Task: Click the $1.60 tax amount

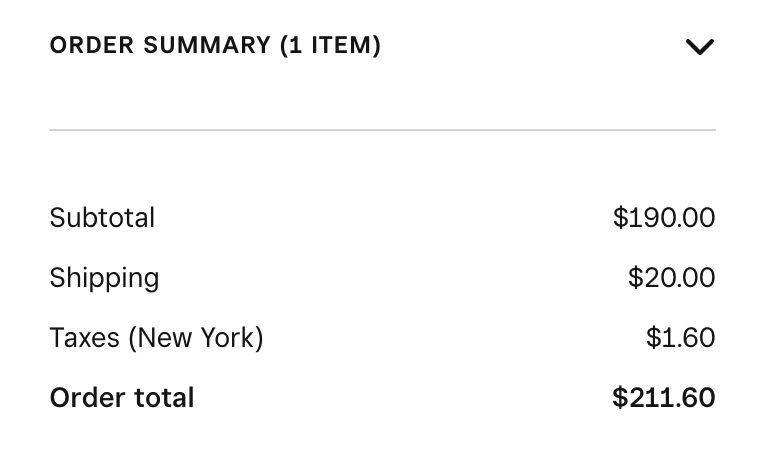Action: pyautogui.click(x=680, y=337)
